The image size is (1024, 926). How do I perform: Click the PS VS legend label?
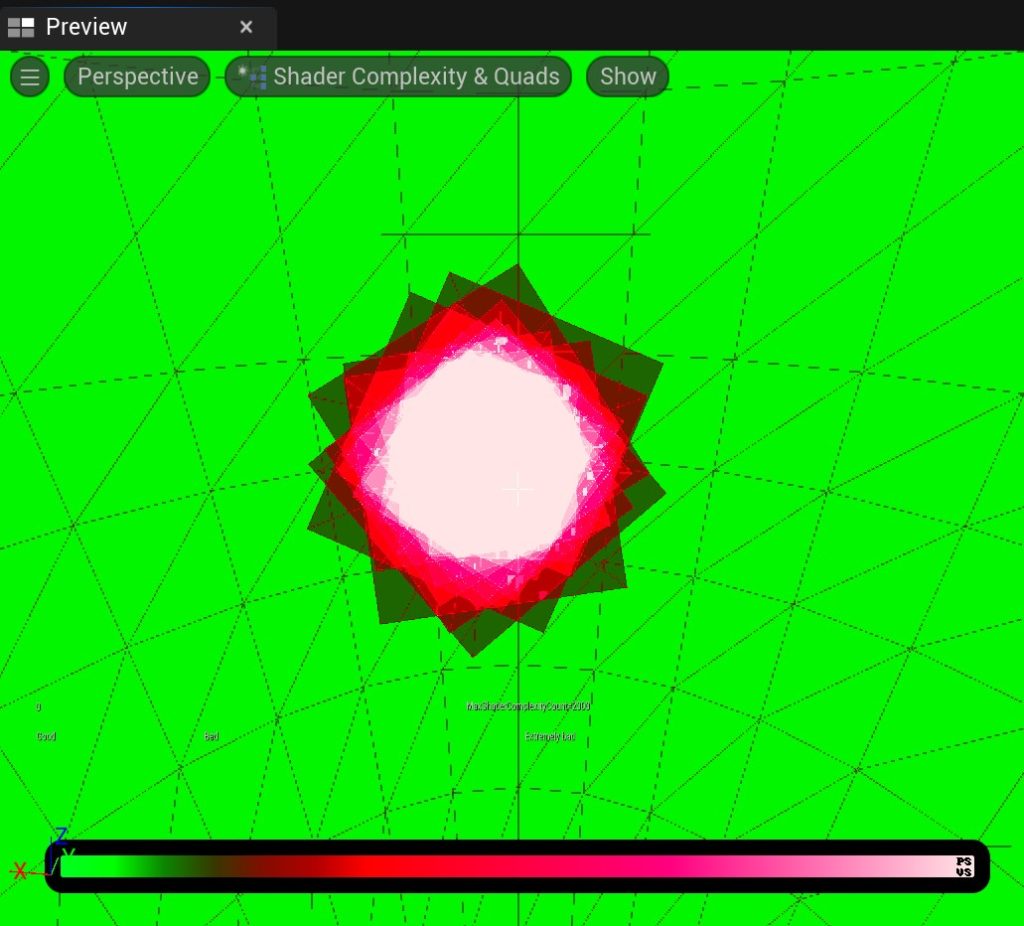click(963, 866)
